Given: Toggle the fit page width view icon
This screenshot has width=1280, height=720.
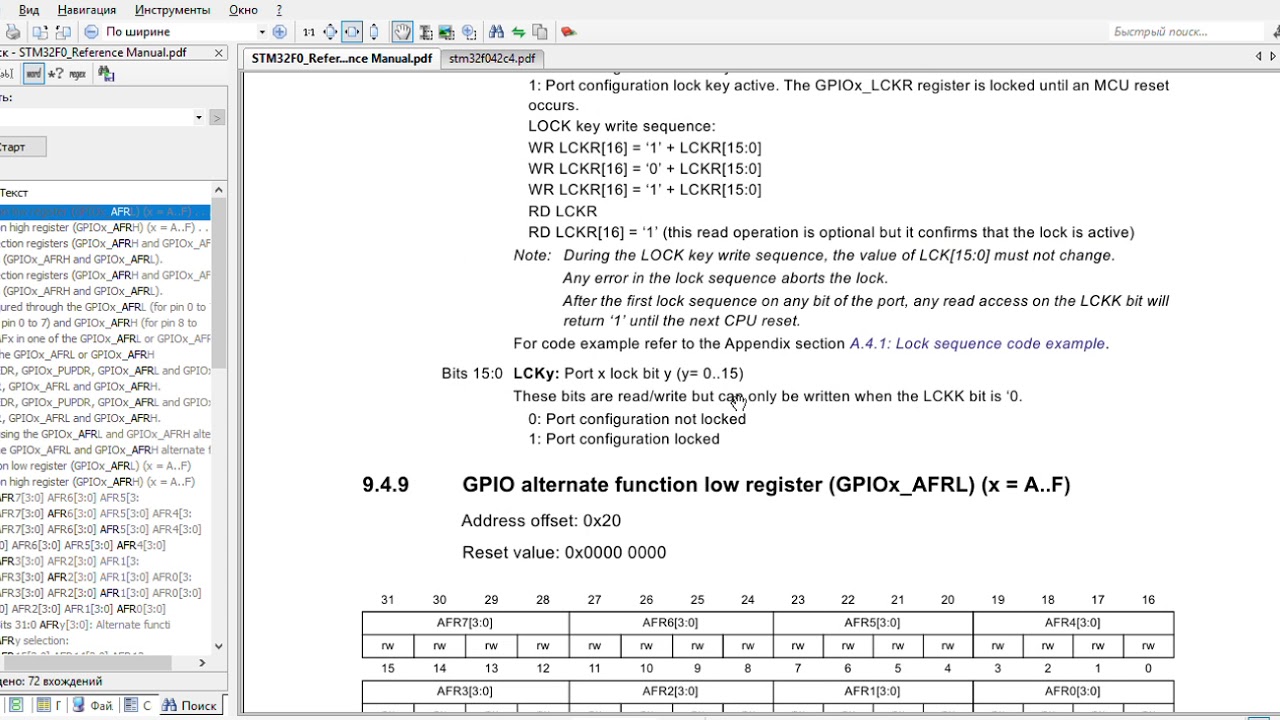Looking at the screenshot, I should pyautogui.click(x=352, y=32).
